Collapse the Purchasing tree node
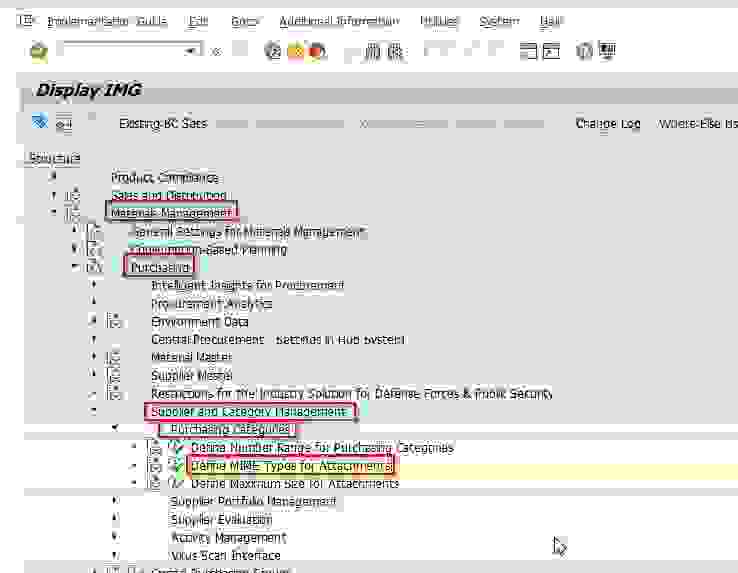 pyautogui.click(x=74, y=268)
